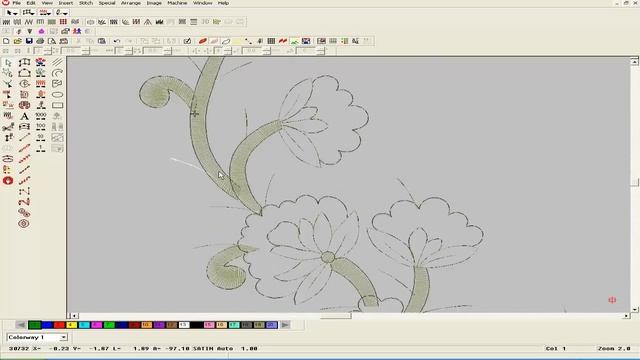This screenshot has height=360, width=640.
Task: Click the double red wave icon in toolbar
Action: pyautogui.click(x=282, y=41)
